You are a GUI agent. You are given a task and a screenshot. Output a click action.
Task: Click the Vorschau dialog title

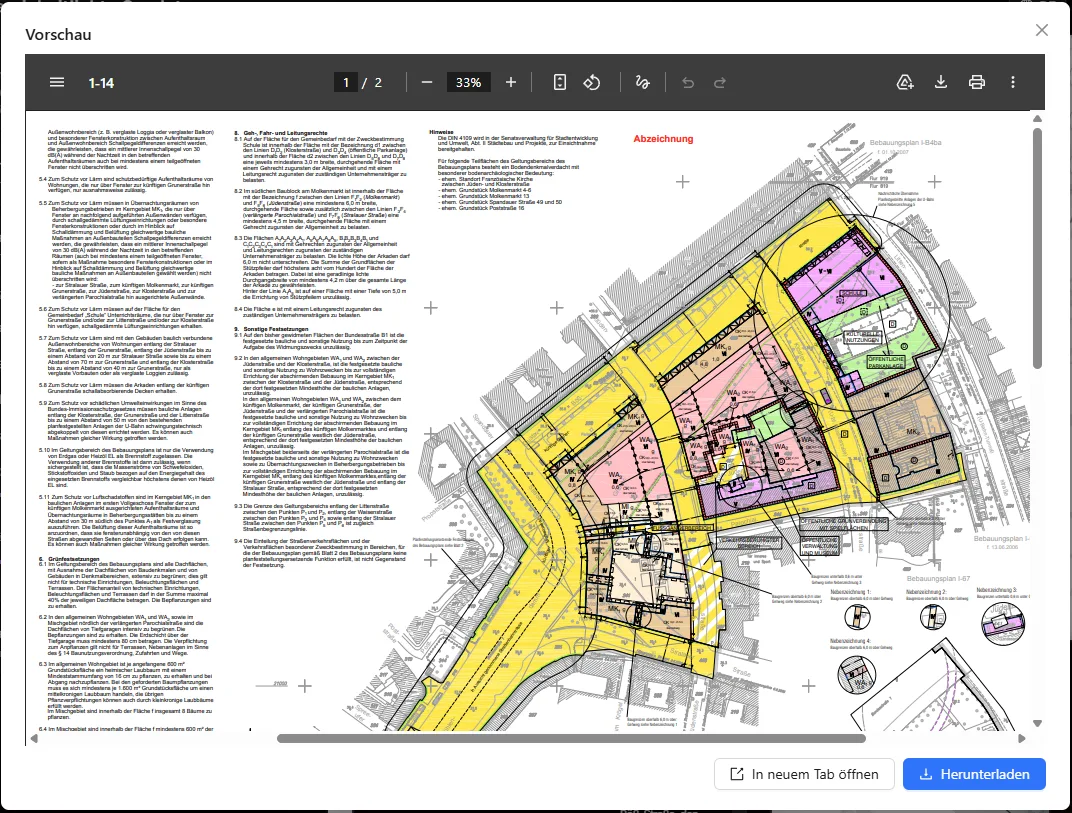tap(58, 34)
